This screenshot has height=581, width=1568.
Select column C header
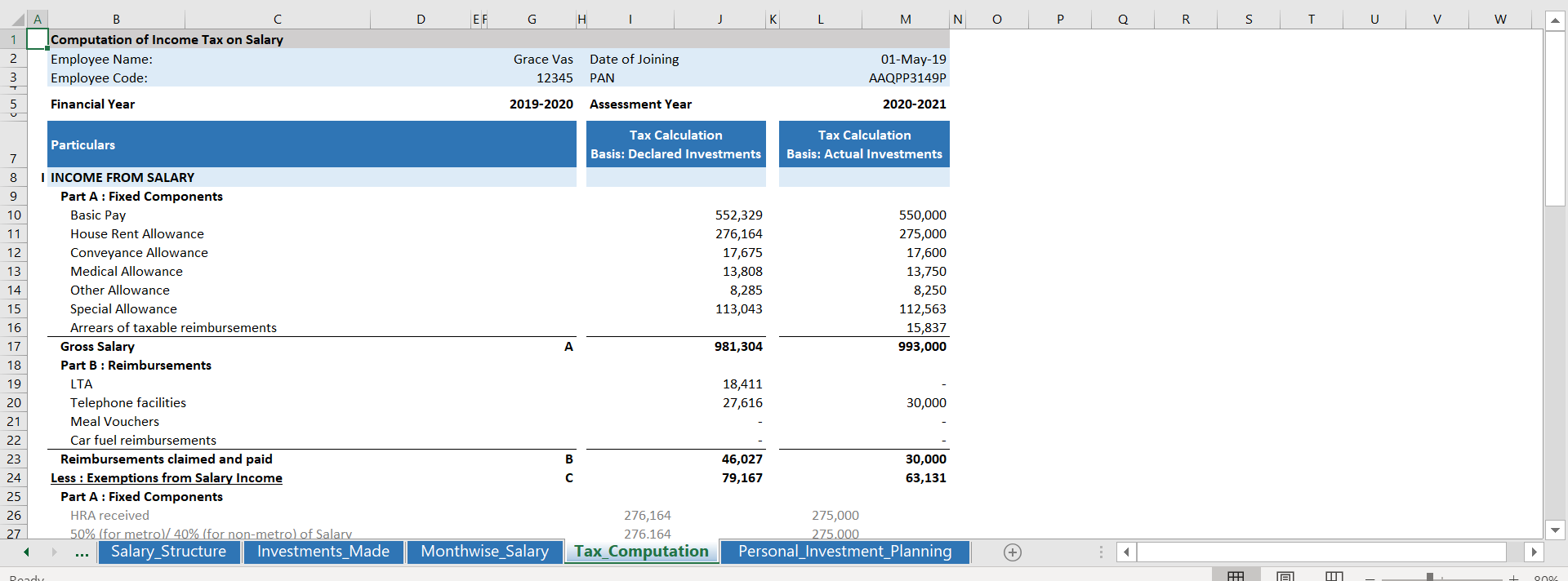coord(278,20)
